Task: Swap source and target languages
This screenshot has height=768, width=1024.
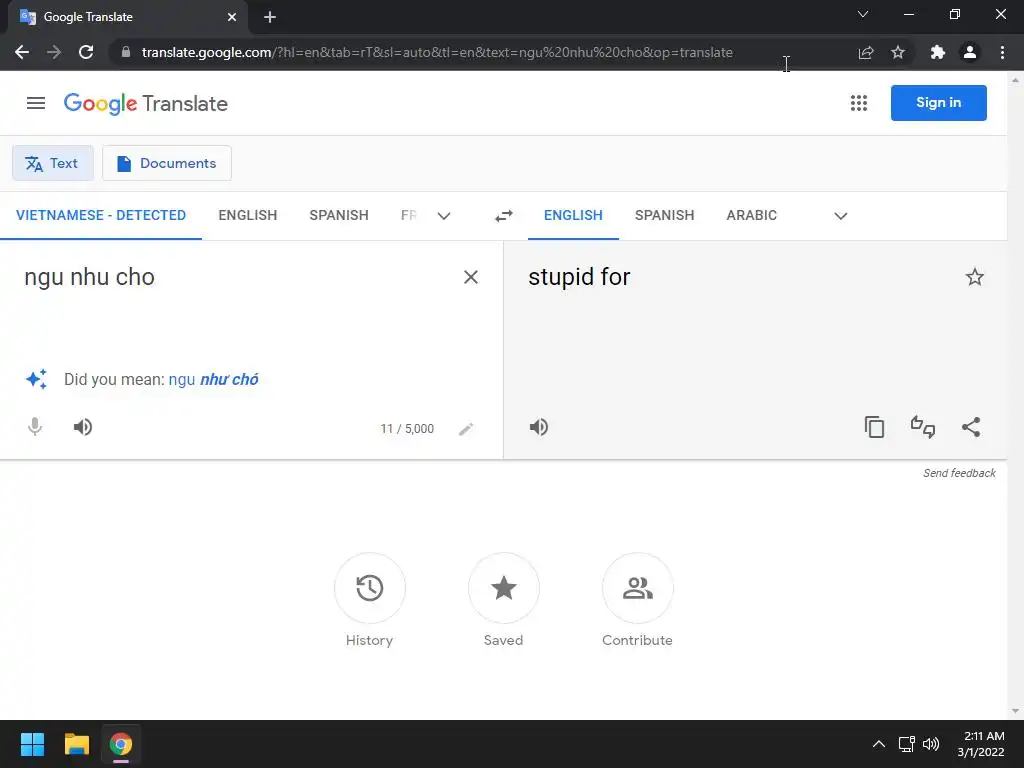Action: click(x=504, y=216)
